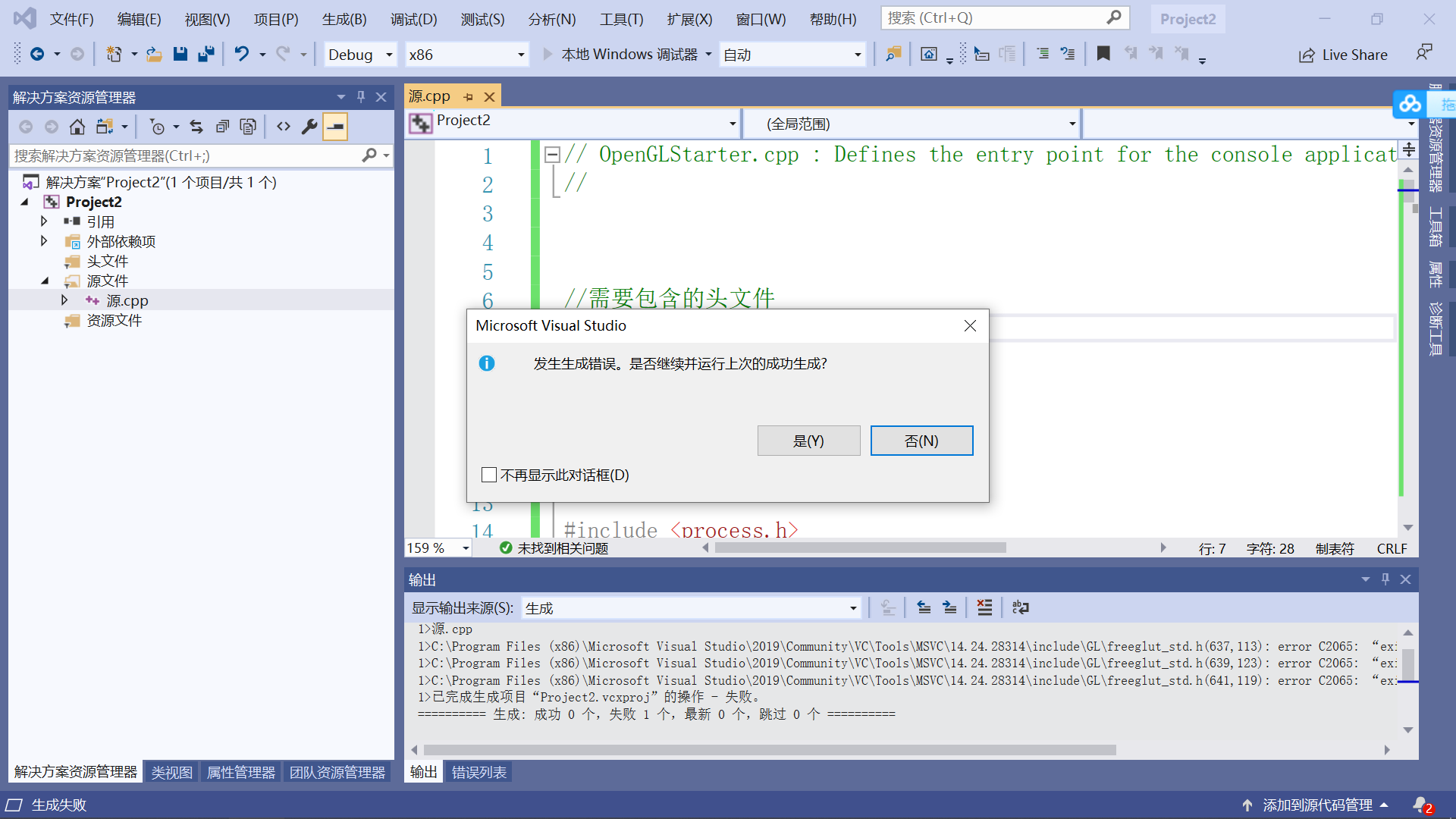The width and height of the screenshot is (1456, 819).
Task: Save all files via toolbar icon
Action: (206, 54)
